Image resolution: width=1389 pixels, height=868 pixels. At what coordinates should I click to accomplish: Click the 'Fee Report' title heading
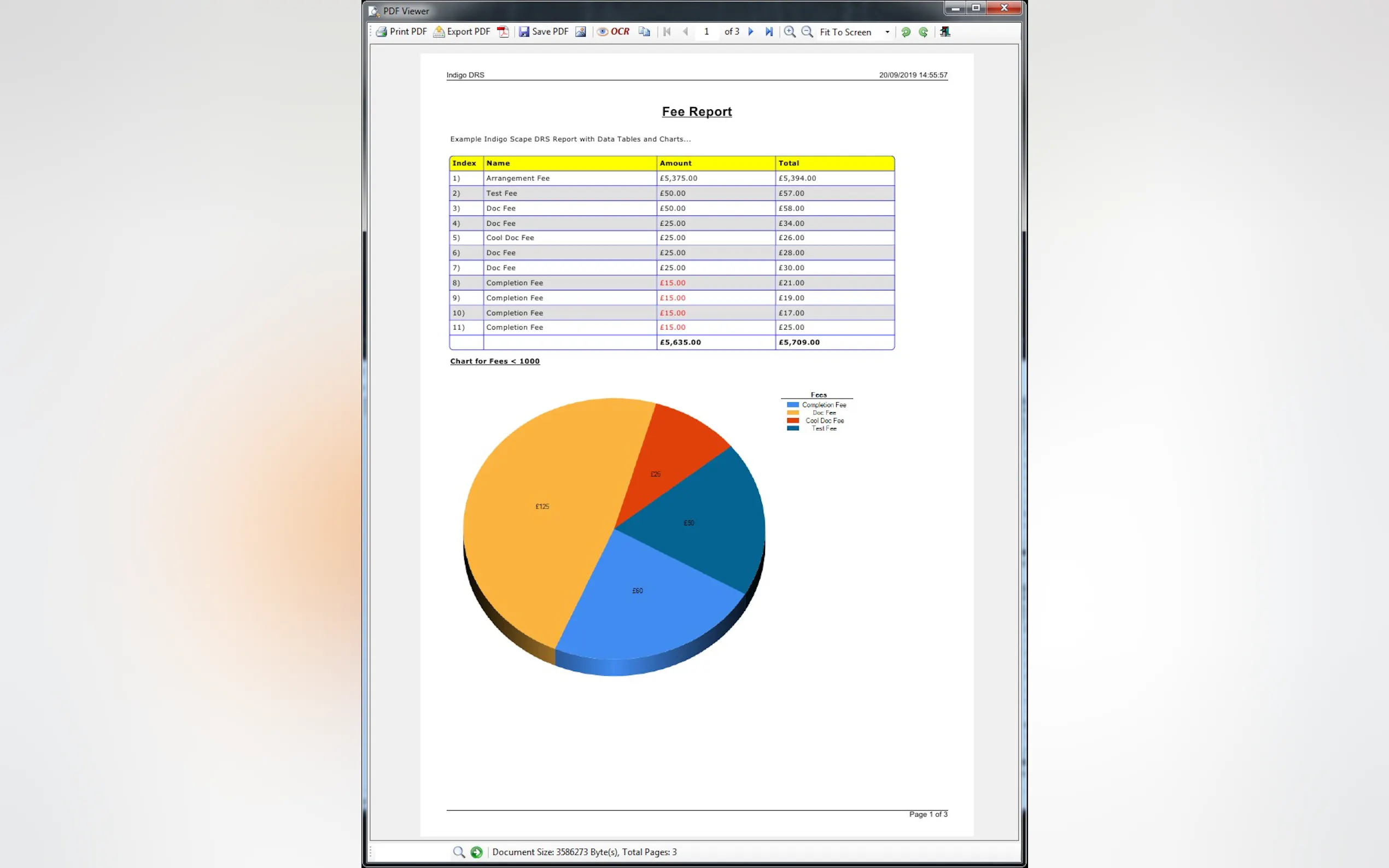click(697, 112)
